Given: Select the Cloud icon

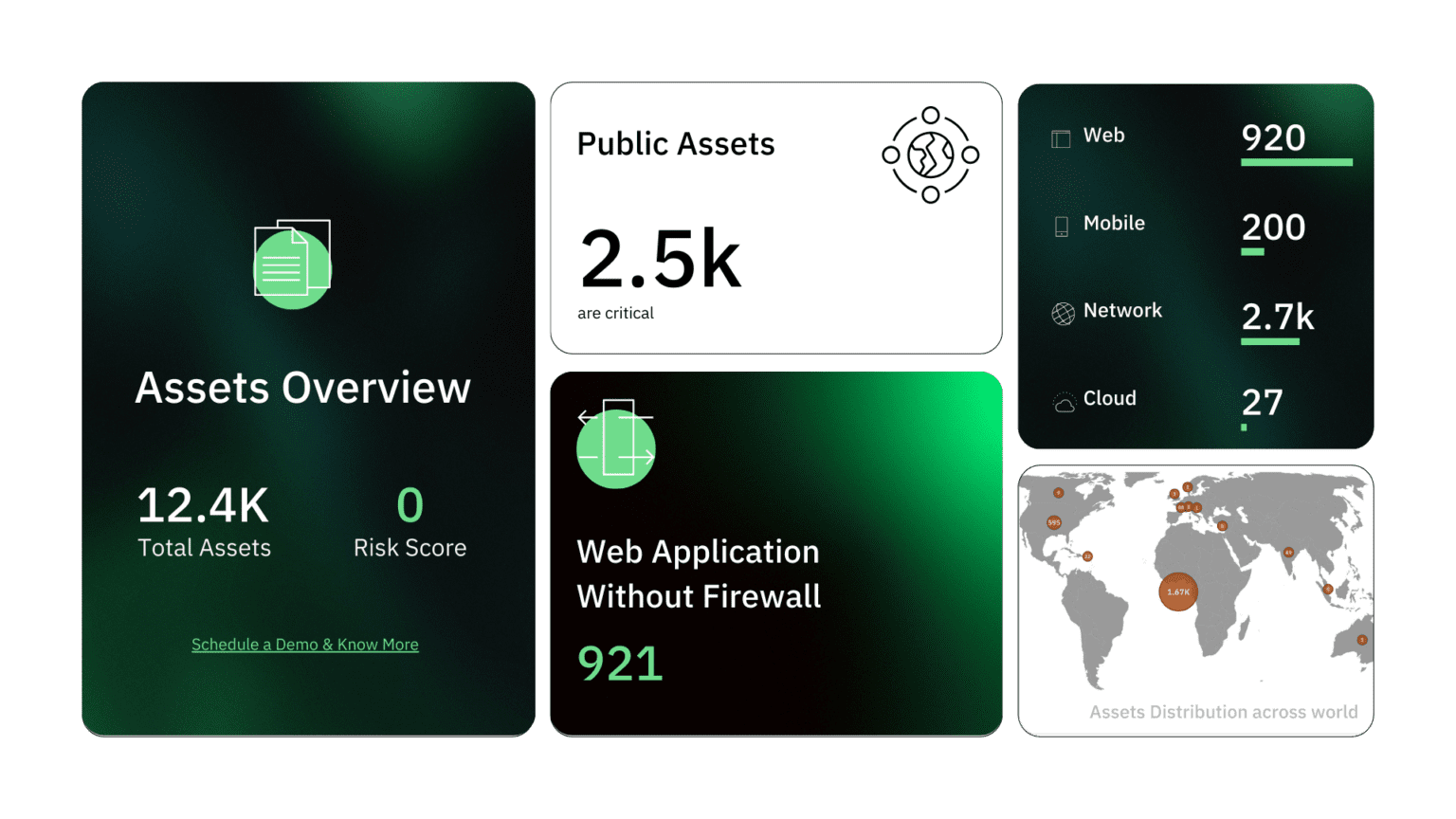Looking at the screenshot, I should pos(1064,404).
